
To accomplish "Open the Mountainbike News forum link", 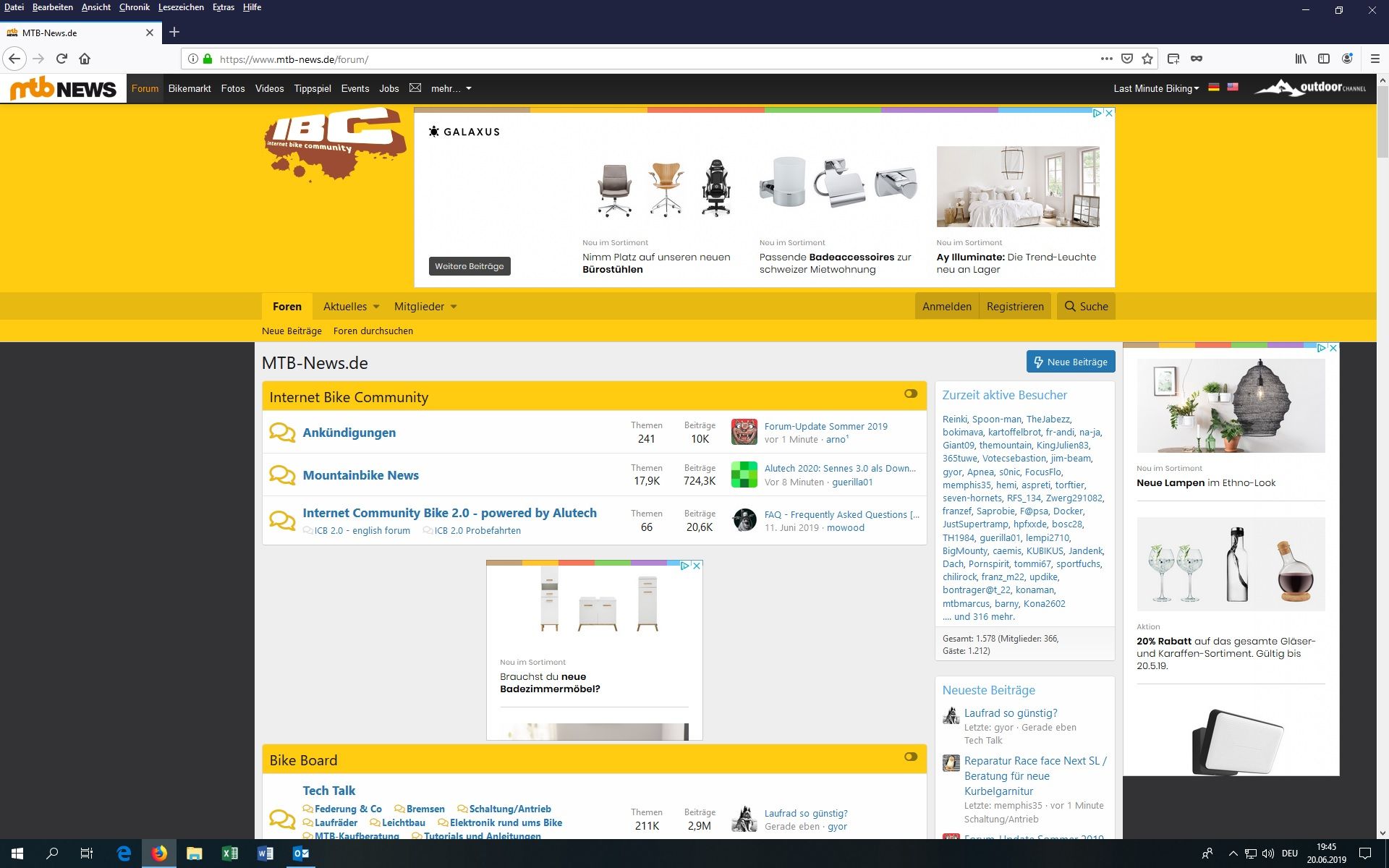I will pyautogui.click(x=360, y=475).
